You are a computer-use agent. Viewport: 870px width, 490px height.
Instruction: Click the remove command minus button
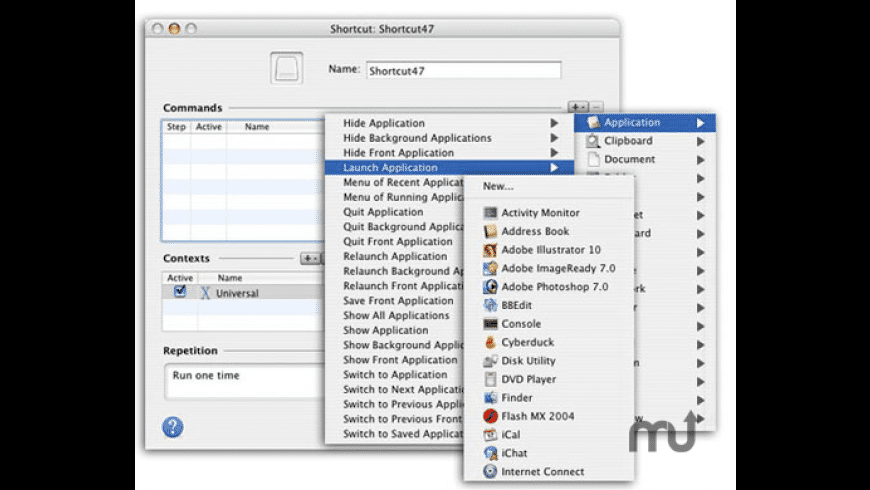click(x=596, y=106)
